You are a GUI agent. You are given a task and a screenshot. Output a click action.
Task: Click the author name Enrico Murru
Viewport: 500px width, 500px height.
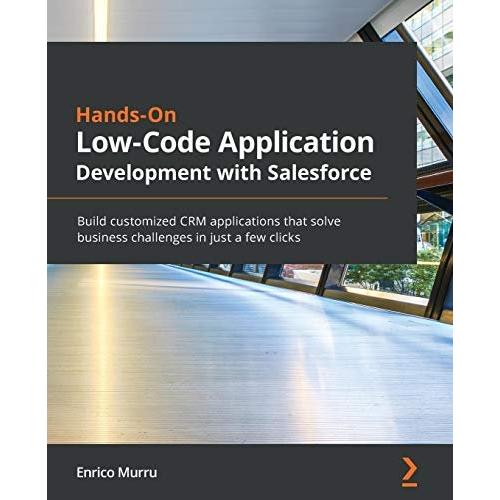click(x=117, y=472)
